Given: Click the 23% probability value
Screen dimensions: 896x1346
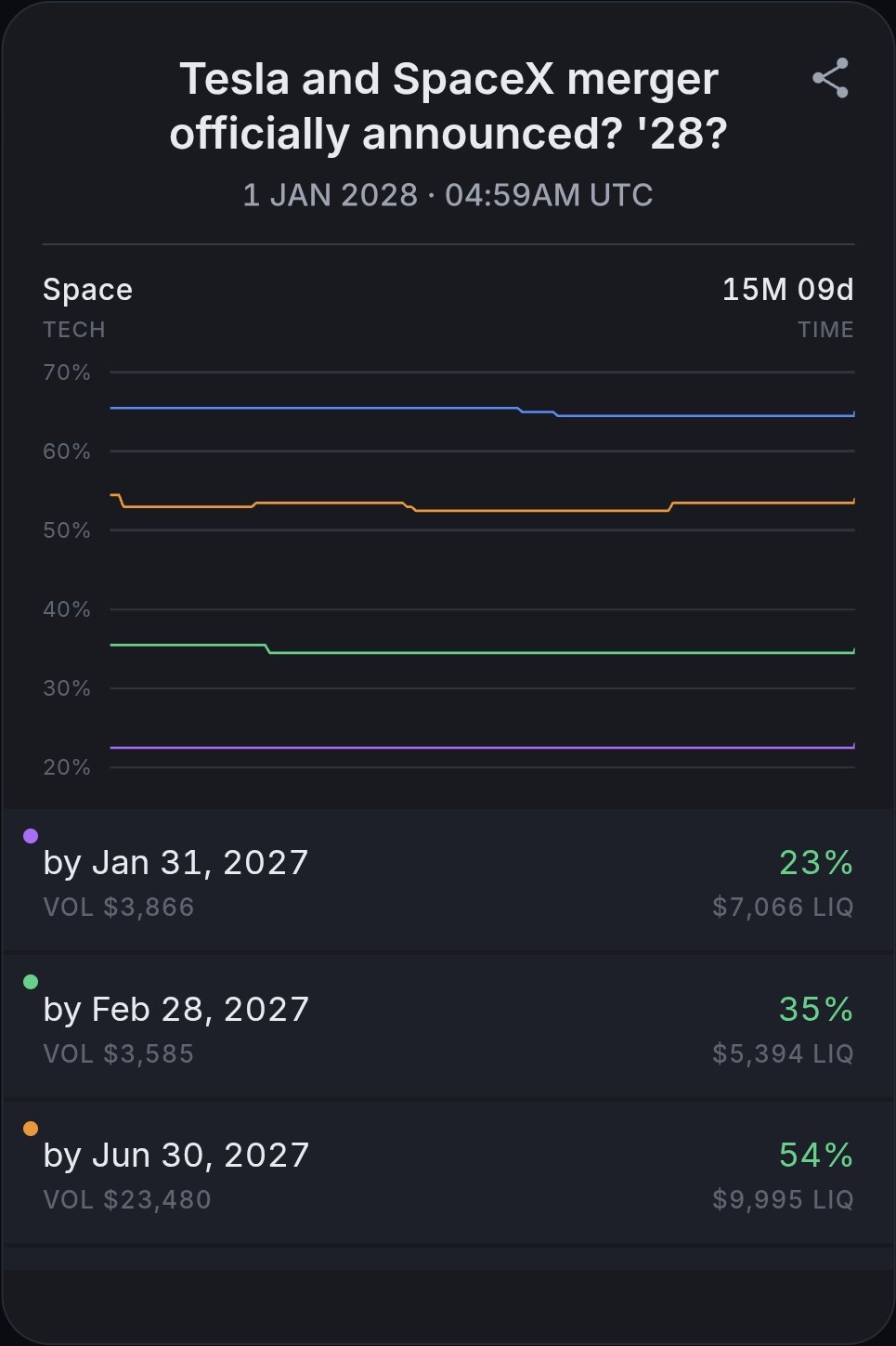Looking at the screenshot, I should 816,863.
